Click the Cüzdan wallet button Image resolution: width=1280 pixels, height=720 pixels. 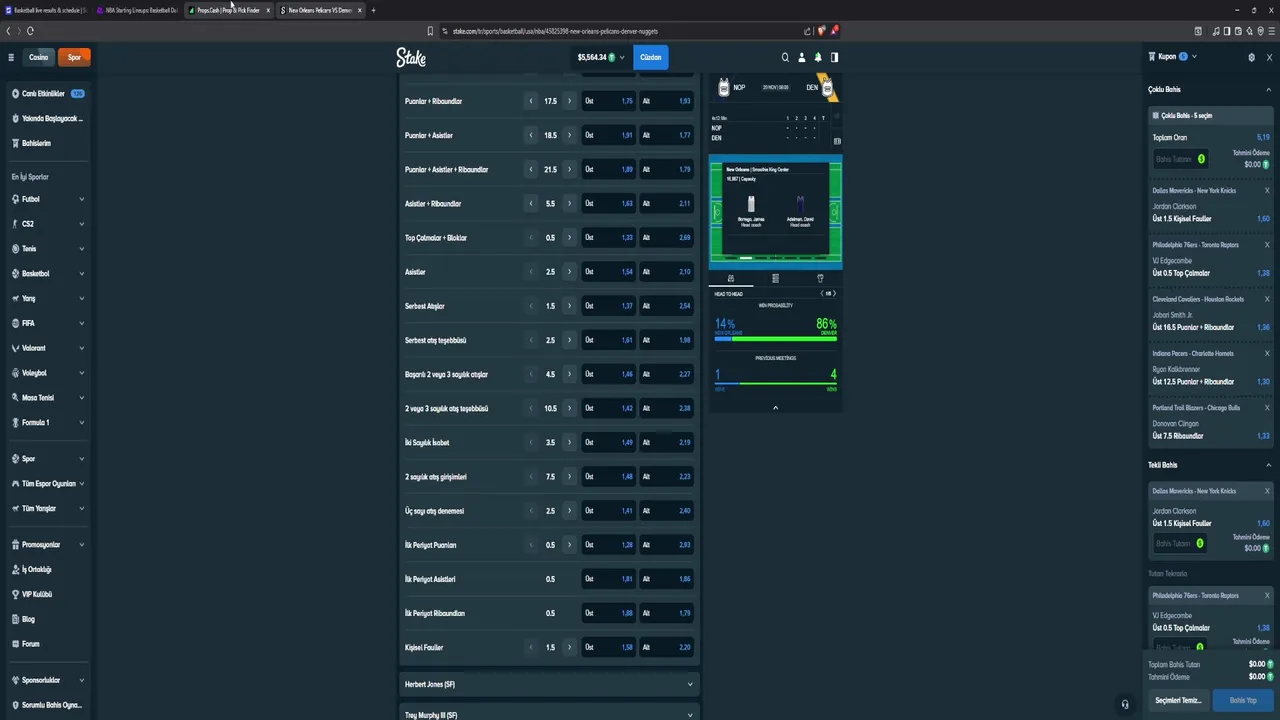(651, 57)
